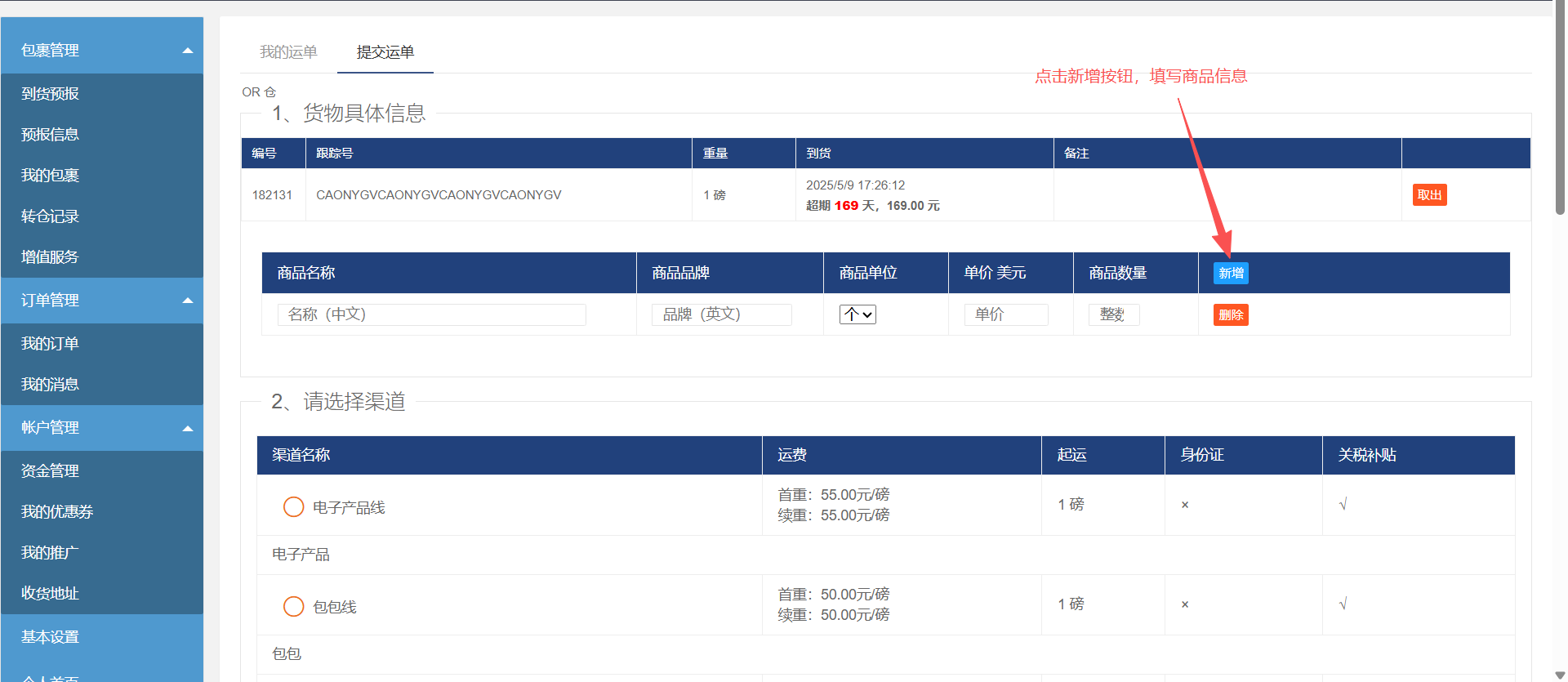Click the scrollbar down arrow at bottom right
This screenshot has width=1568, height=682.
pyautogui.click(x=1560, y=675)
